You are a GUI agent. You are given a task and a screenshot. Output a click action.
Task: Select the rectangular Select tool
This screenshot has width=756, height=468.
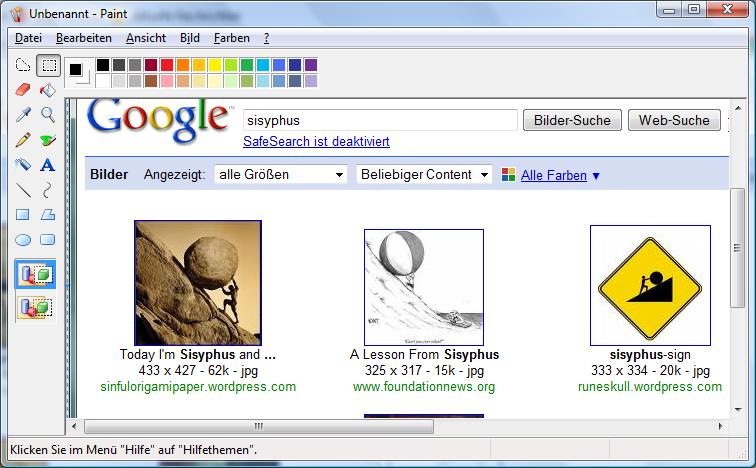coord(48,65)
